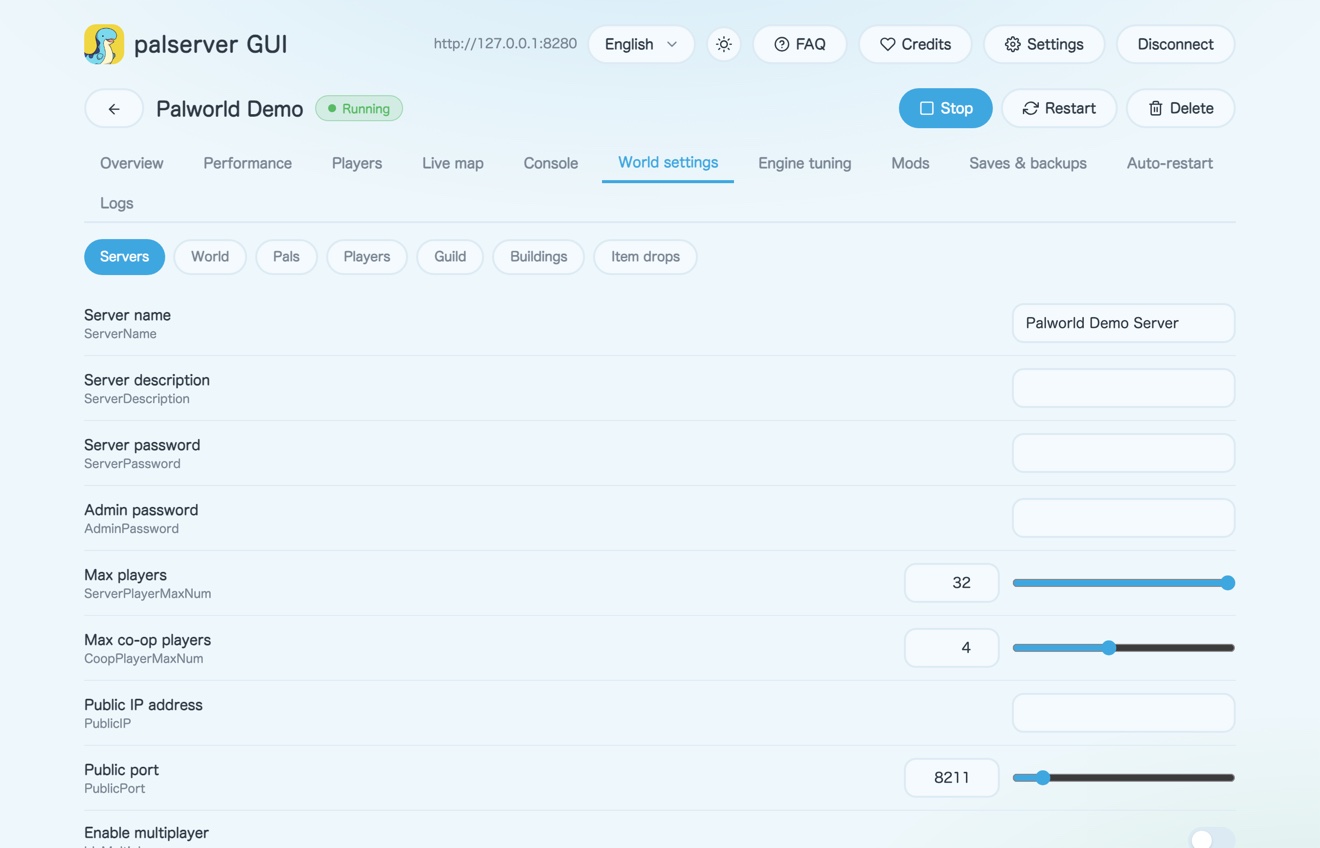
Task: Switch to the Console tab
Action: tap(550, 163)
